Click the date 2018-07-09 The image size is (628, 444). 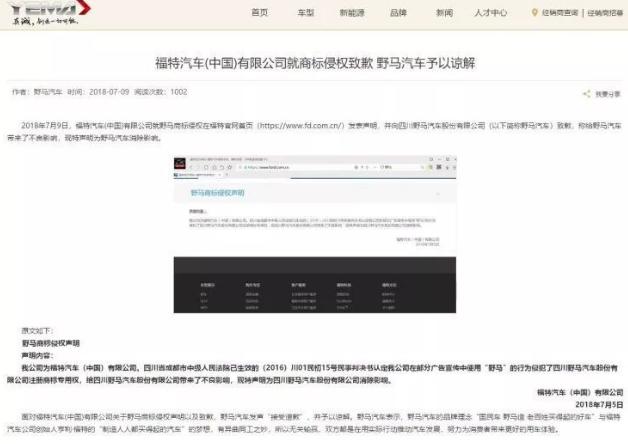tap(109, 92)
